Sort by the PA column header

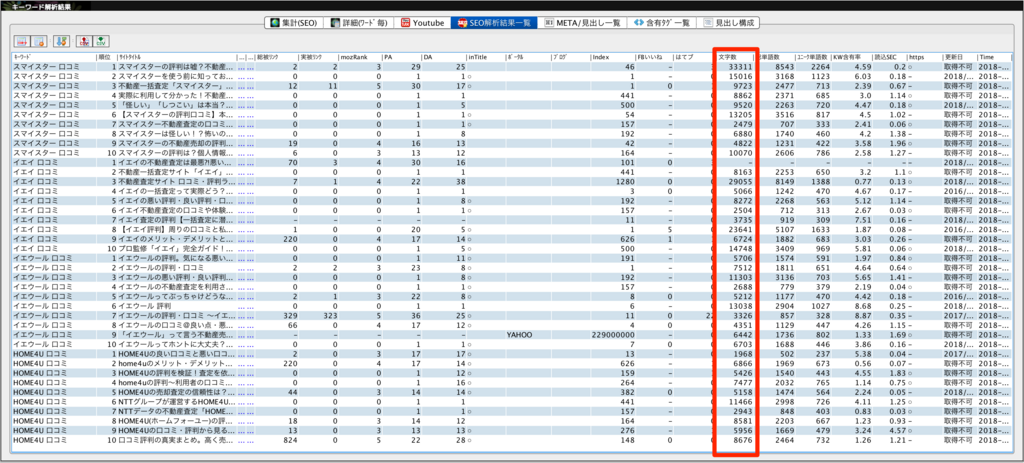pos(402,57)
